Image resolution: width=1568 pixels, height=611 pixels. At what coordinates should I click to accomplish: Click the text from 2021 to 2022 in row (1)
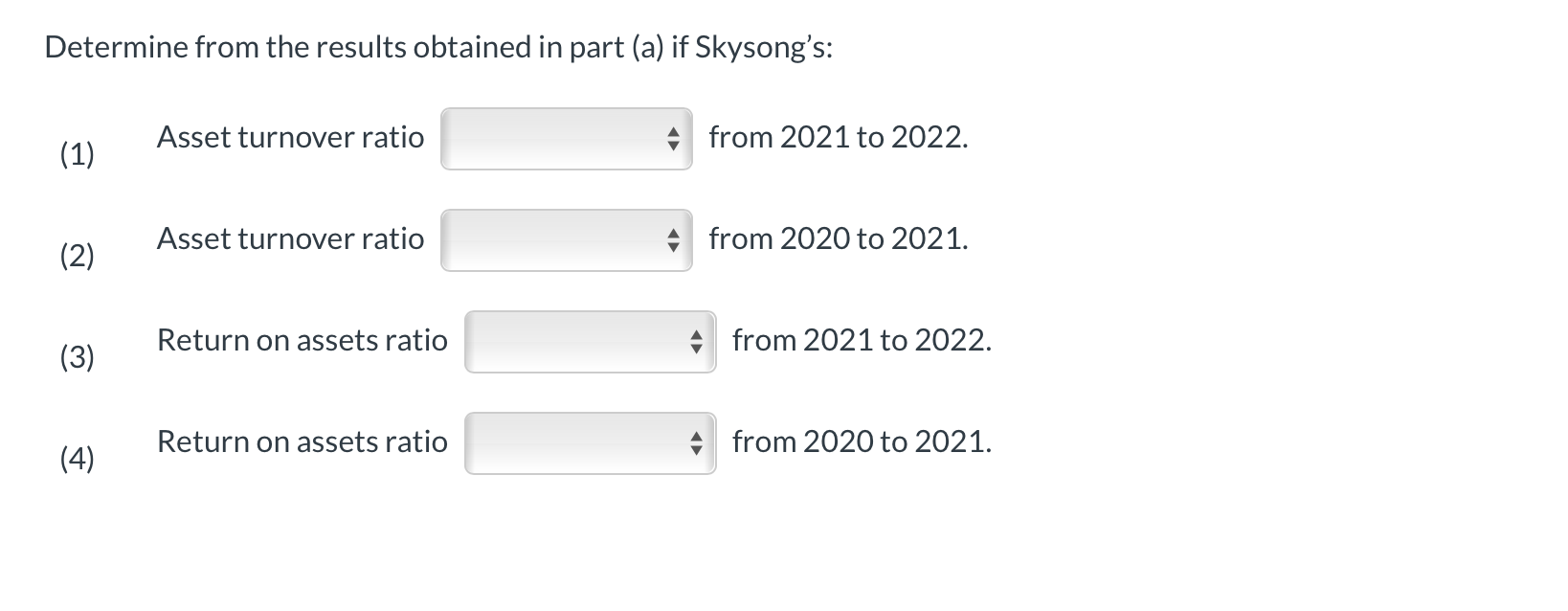[838, 138]
